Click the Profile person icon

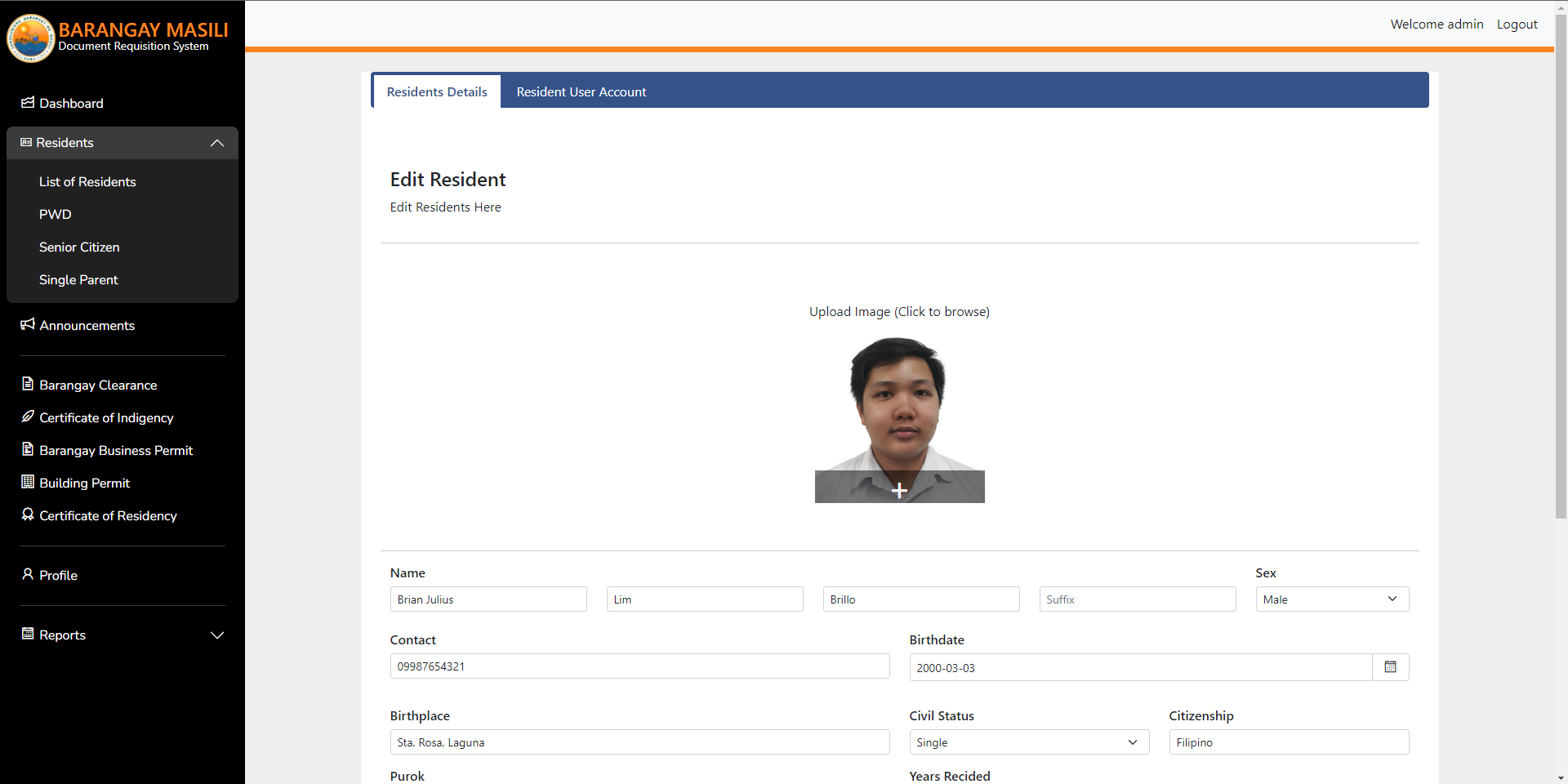(28, 574)
